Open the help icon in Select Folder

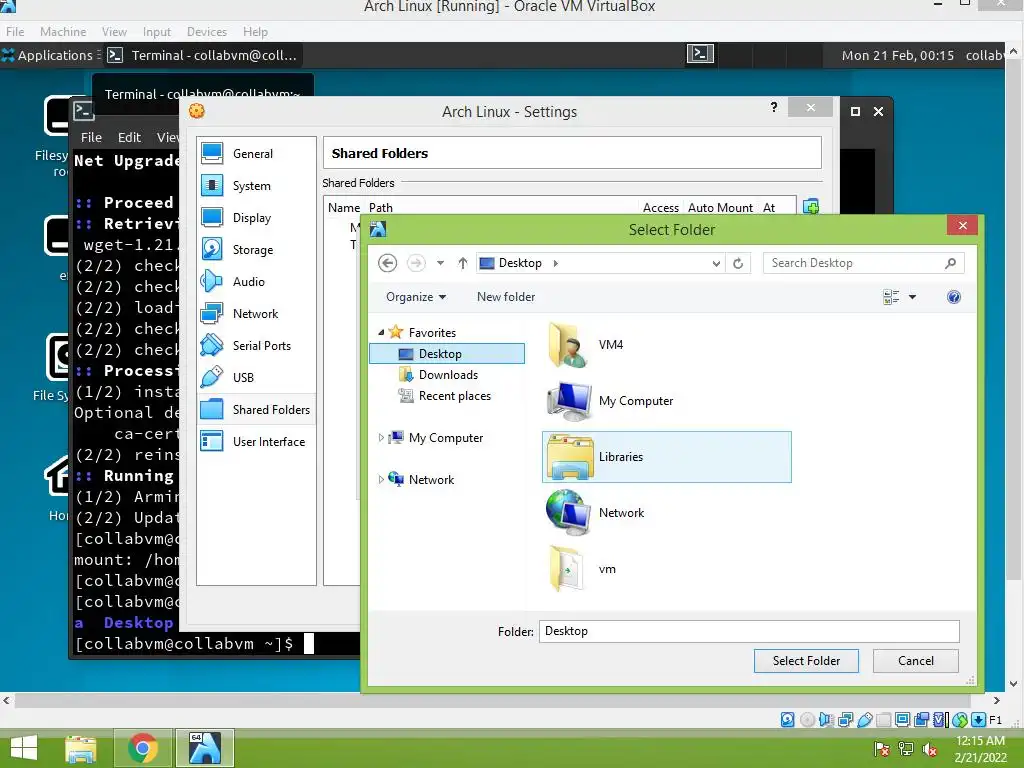[x=953, y=297]
